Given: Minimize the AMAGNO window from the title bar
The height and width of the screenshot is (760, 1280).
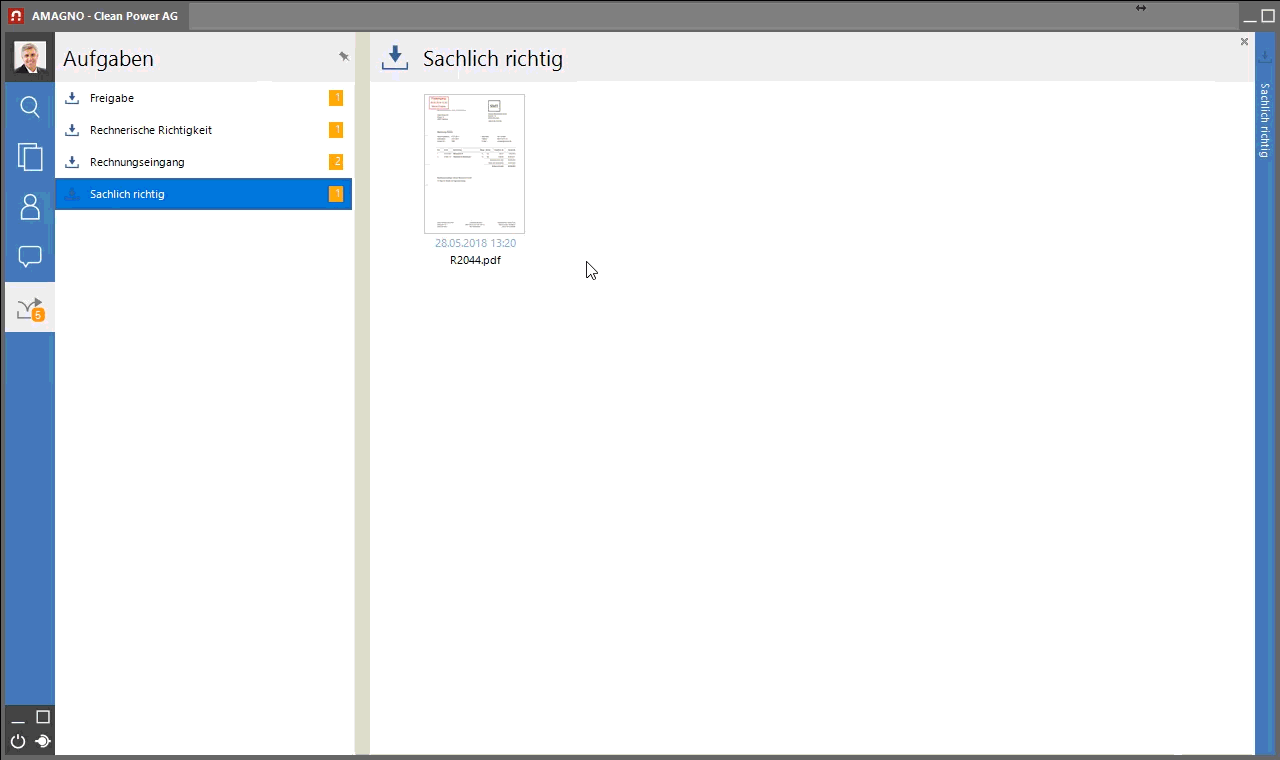Looking at the screenshot, I should click(1250, 20).
